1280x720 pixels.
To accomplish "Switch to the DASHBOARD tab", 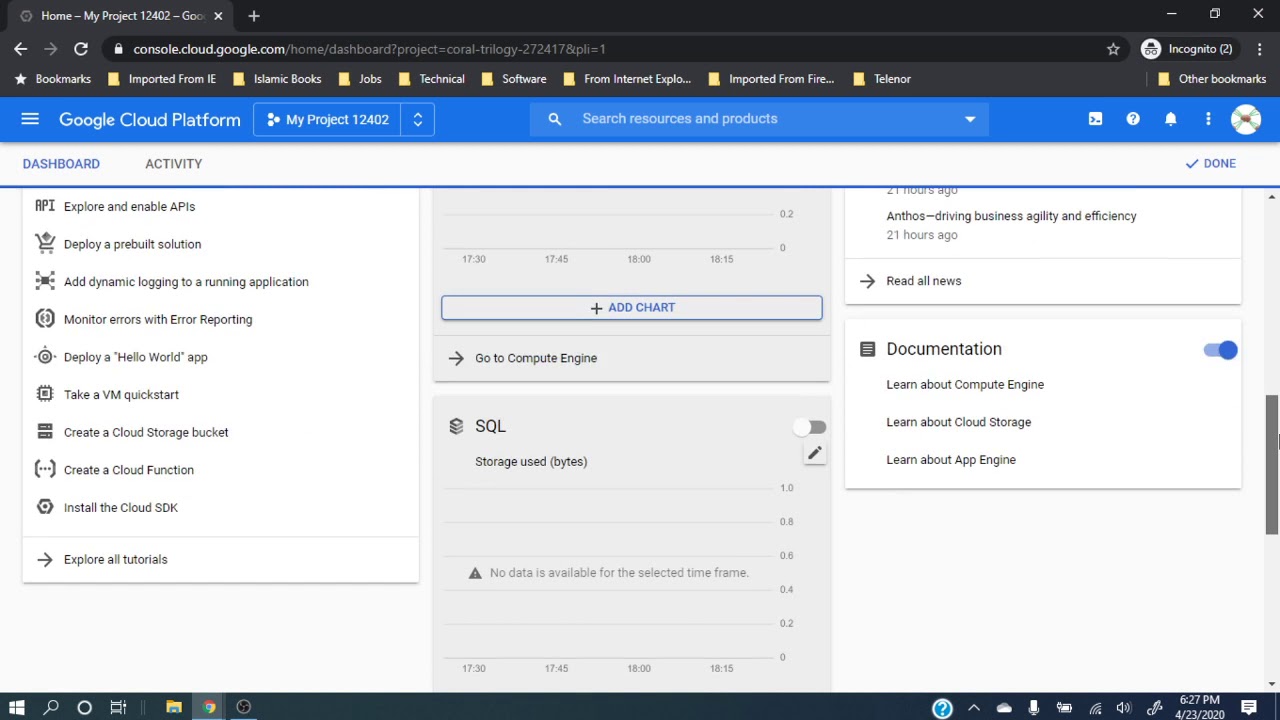I will point(61,163).
